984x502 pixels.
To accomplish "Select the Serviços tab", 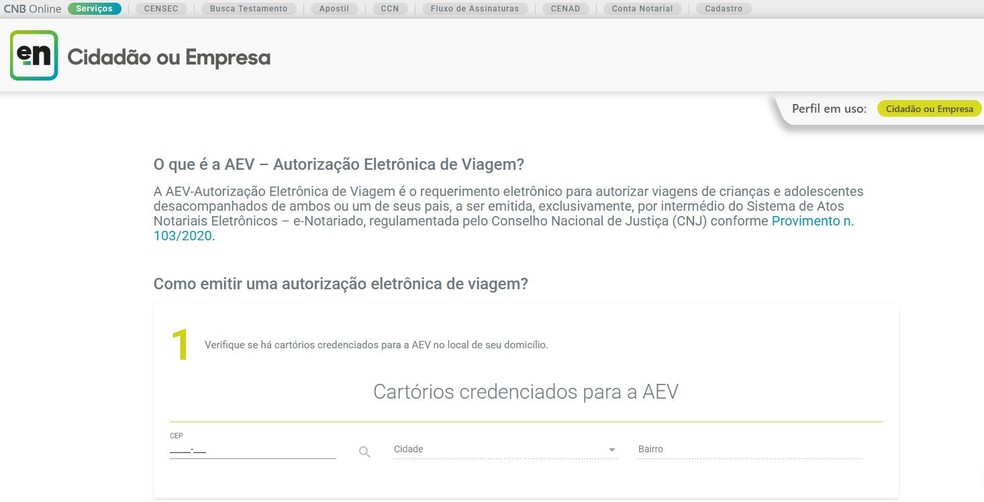I will pyautogui.click(x=95, y=9).
